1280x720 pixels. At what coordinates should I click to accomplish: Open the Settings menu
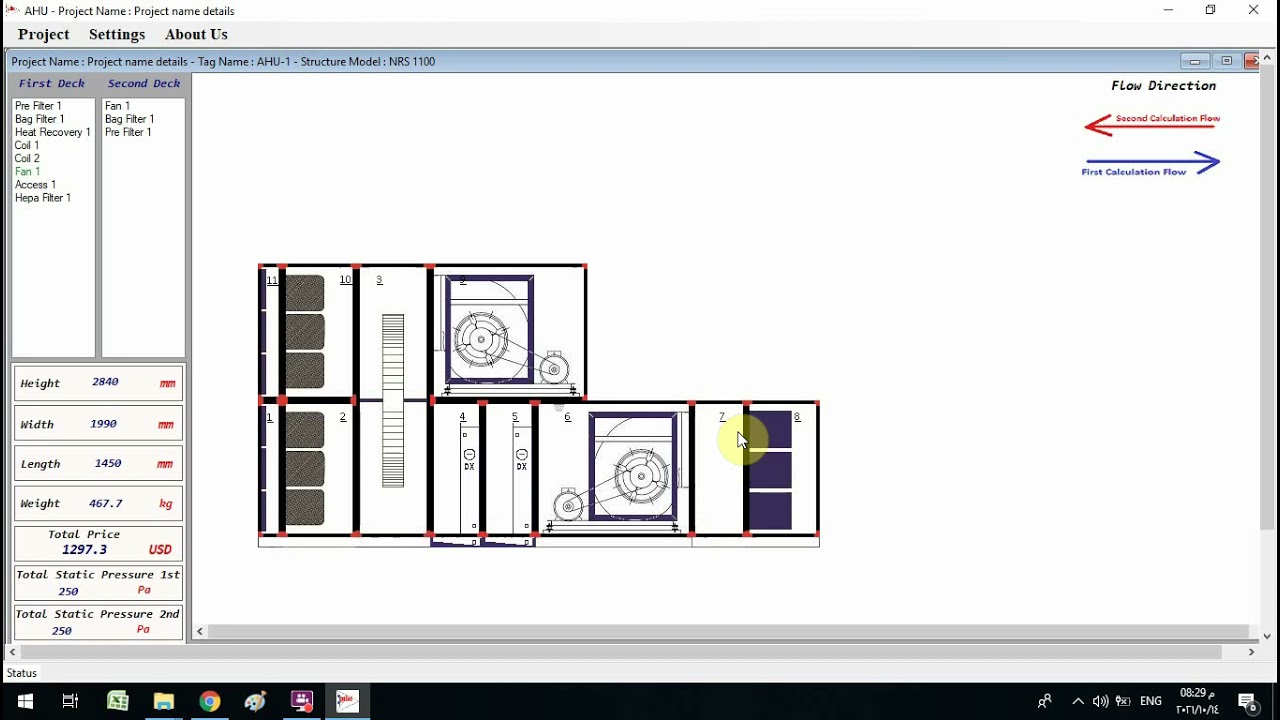click(117, 34)
